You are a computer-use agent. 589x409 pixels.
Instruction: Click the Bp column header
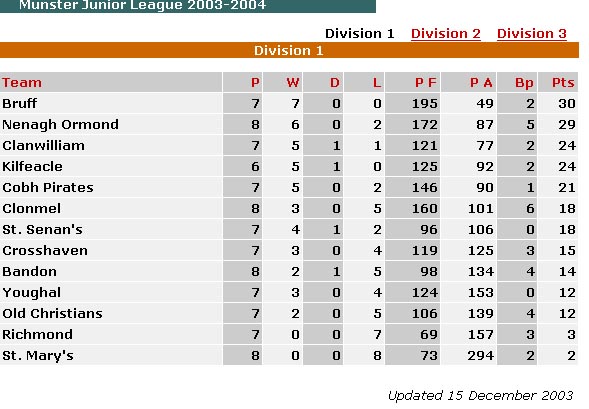(524, 83)
